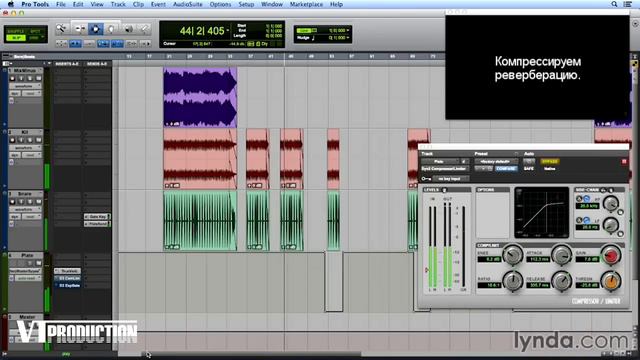640x360 pixels.
Task: Click the ATTACK knob
Action: click(561, 255)
